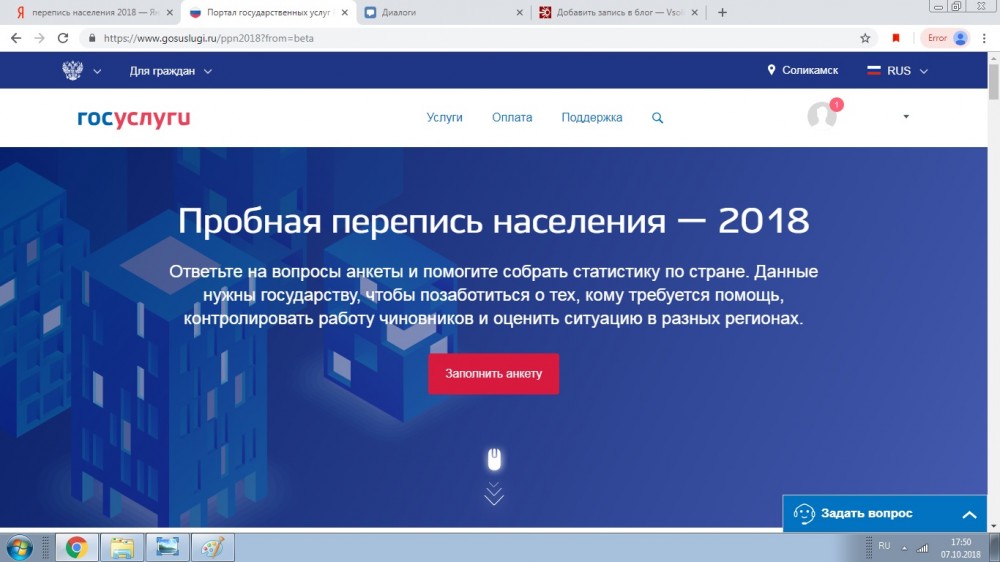
Task: Switch to the Диалоги browser tab
Action: point(441,12)
